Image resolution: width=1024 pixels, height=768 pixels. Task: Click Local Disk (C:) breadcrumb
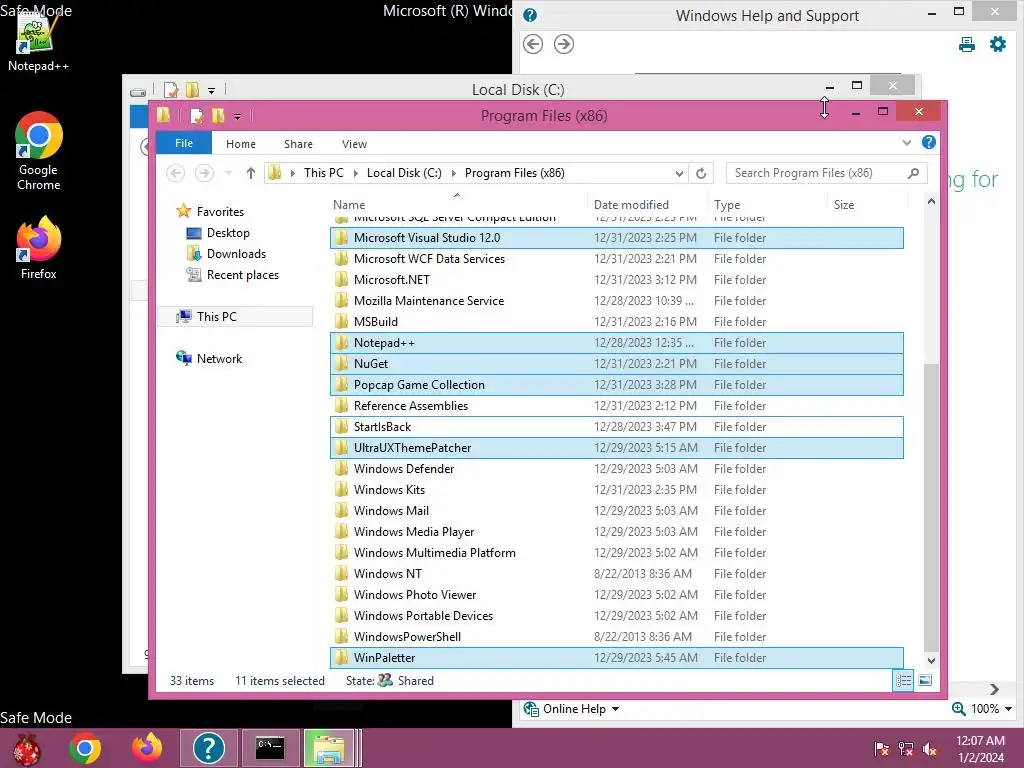click(404, 173)
